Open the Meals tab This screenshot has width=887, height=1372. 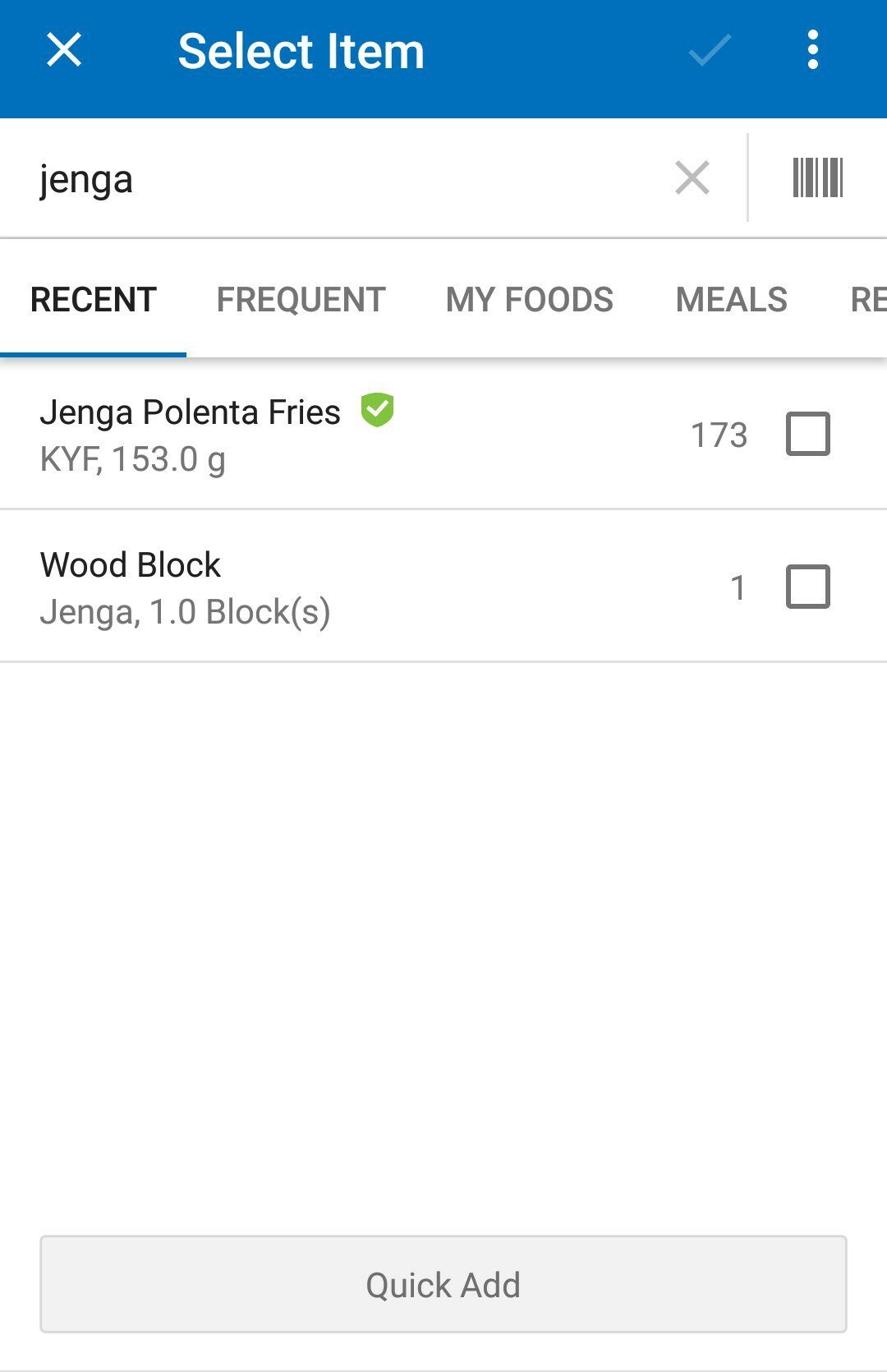[x=732, y=300]
